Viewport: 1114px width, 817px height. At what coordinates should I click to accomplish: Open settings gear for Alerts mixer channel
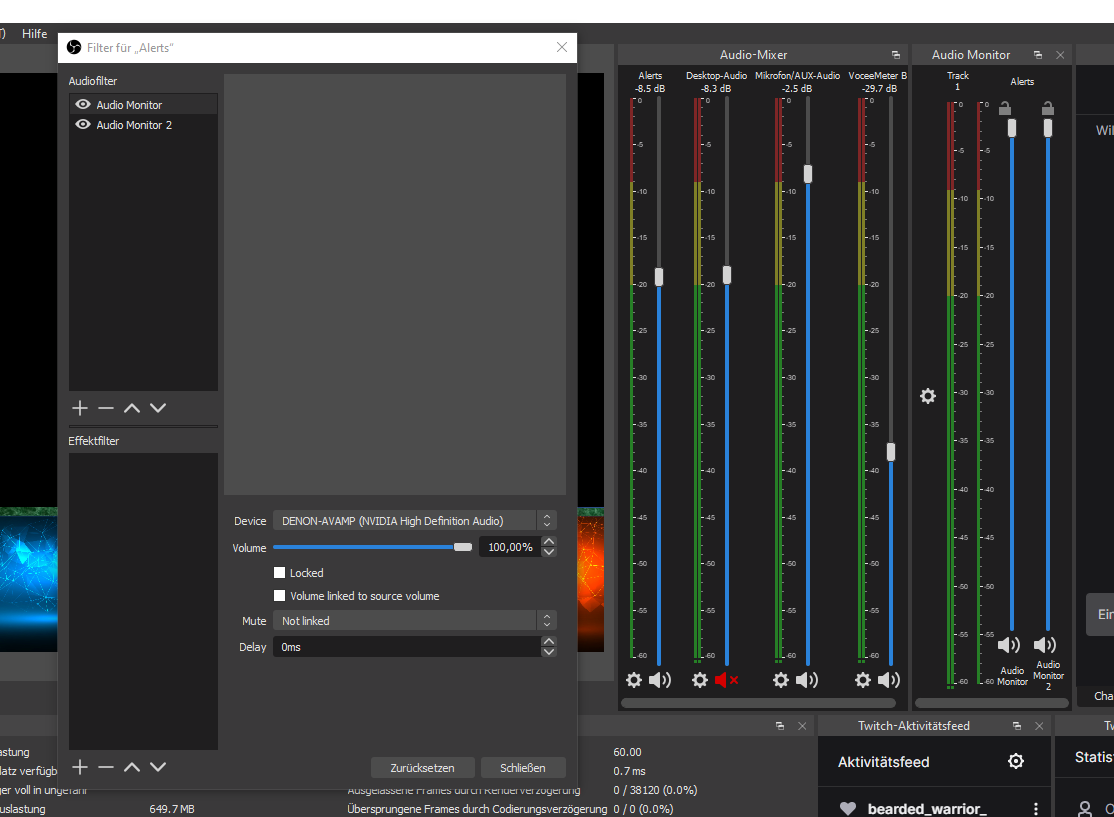coord(634,680)
